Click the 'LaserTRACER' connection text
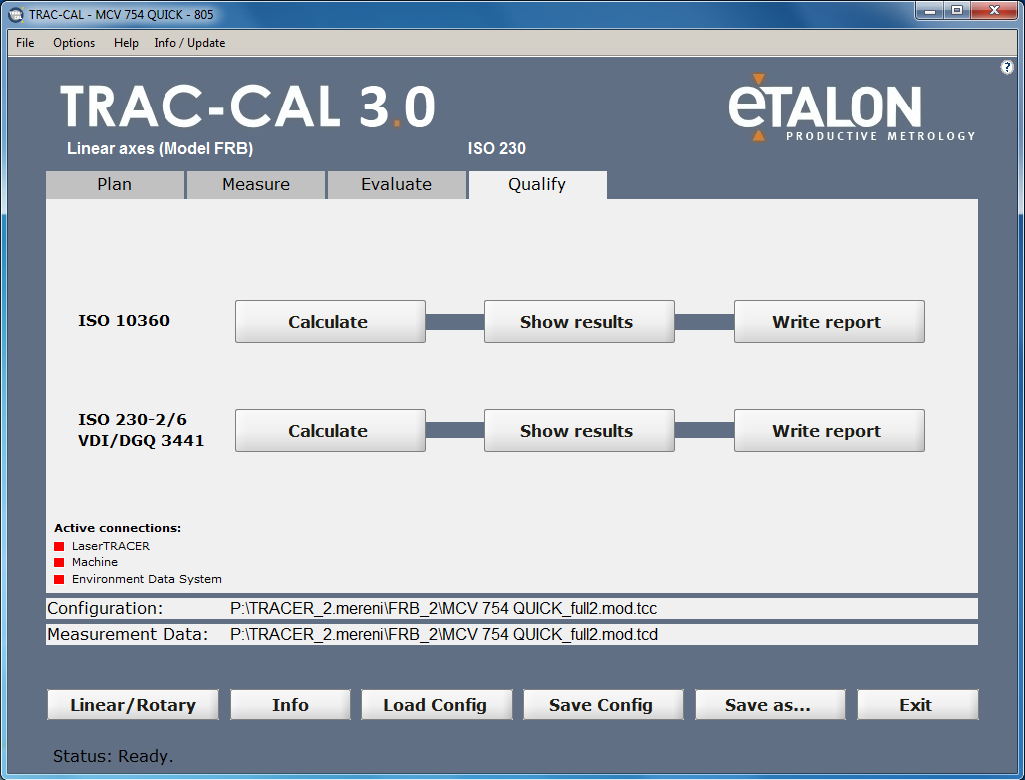Image resolution: width=1025 pixels, height=780 pixels. pyautogui.click(x=110, y=546)
